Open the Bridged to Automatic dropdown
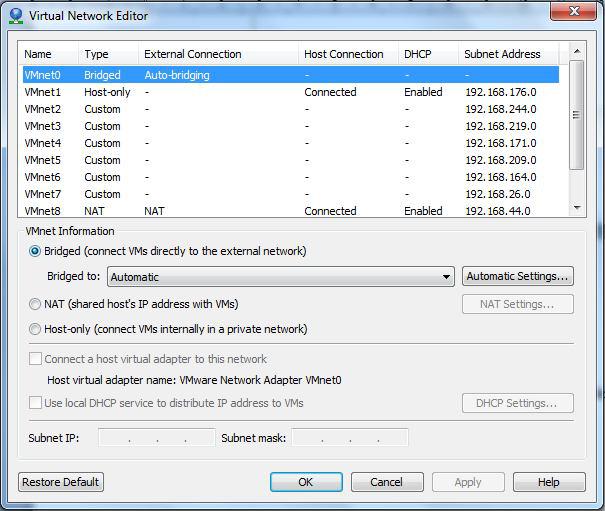605x511 pixels. coord(281,277)
